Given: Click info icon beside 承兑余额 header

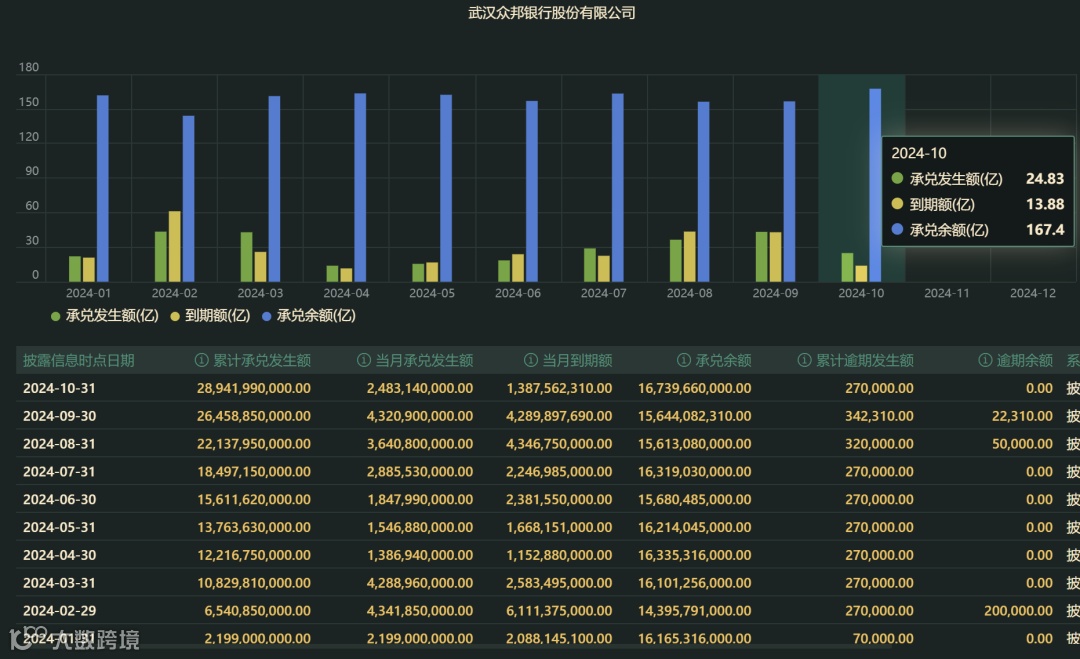Looking at the screenshot, I should pos(683,360).
